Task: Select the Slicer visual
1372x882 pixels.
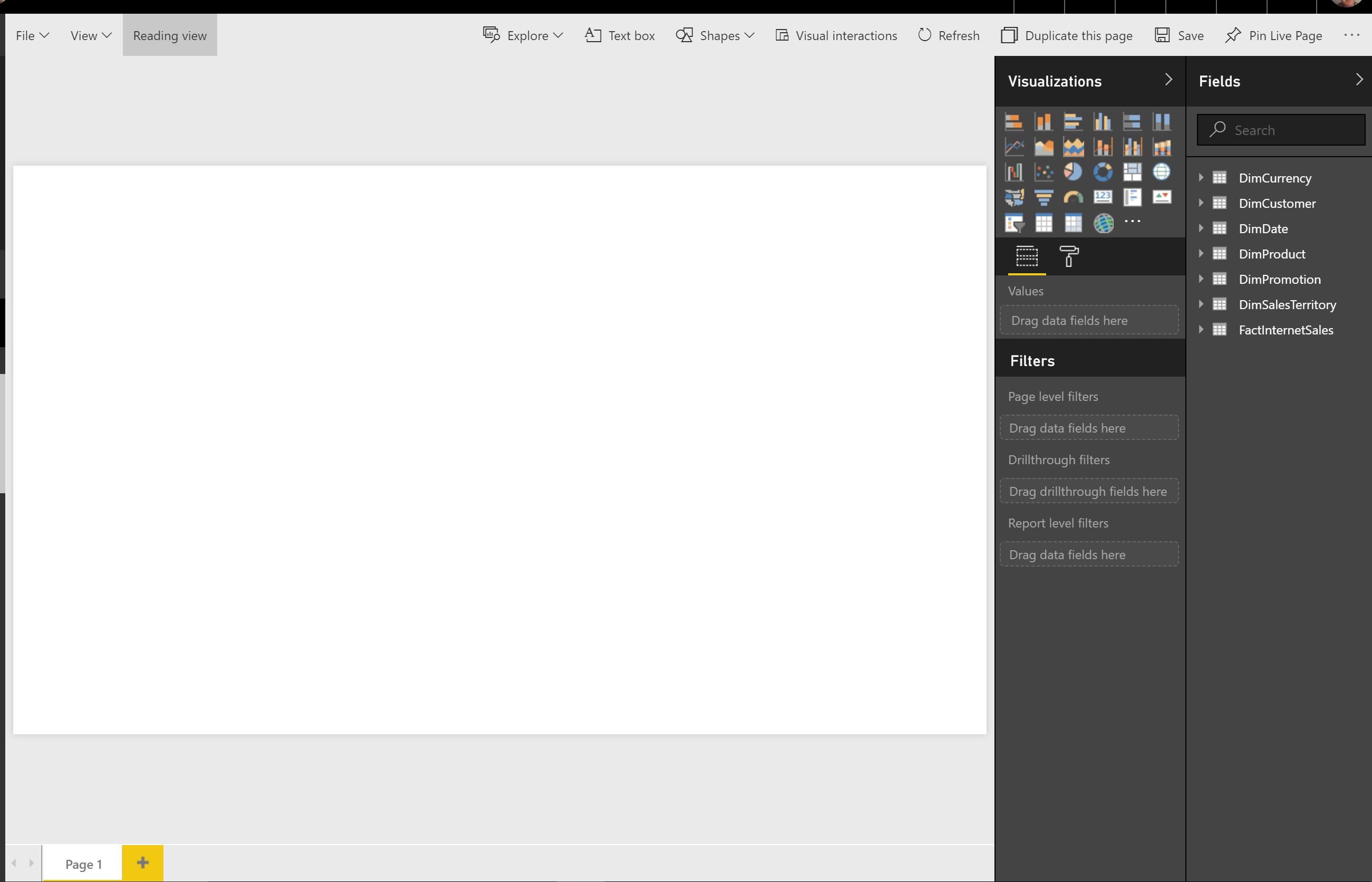Action: coord(1013,223)
